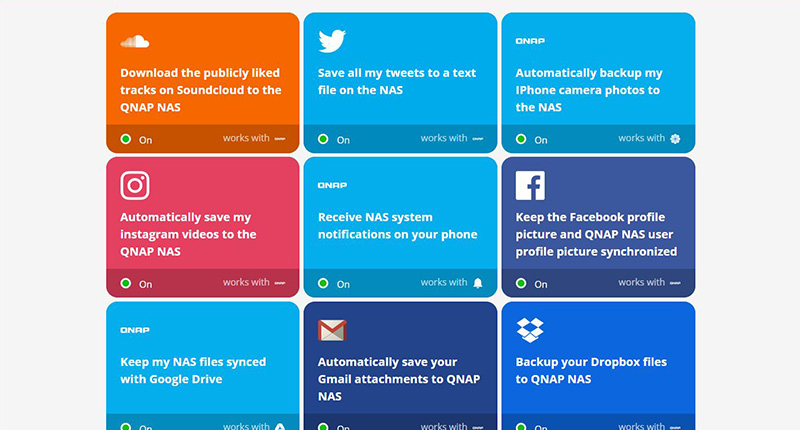The width and height of the screenshot is (800, 430).
Task: Click the Dropbox box icon
Action: click(x=530, y=329)
